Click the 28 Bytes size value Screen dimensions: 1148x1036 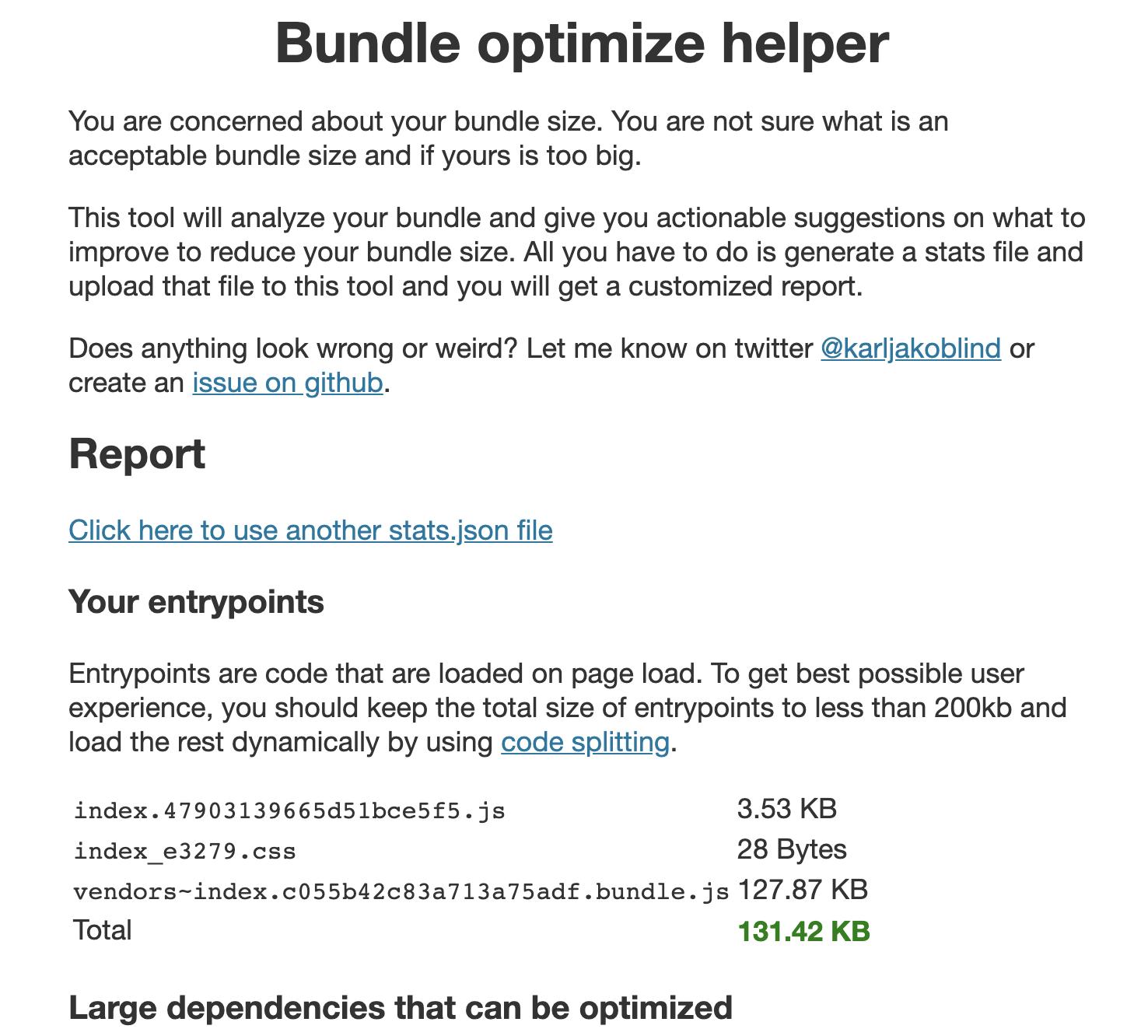point(791,849)
